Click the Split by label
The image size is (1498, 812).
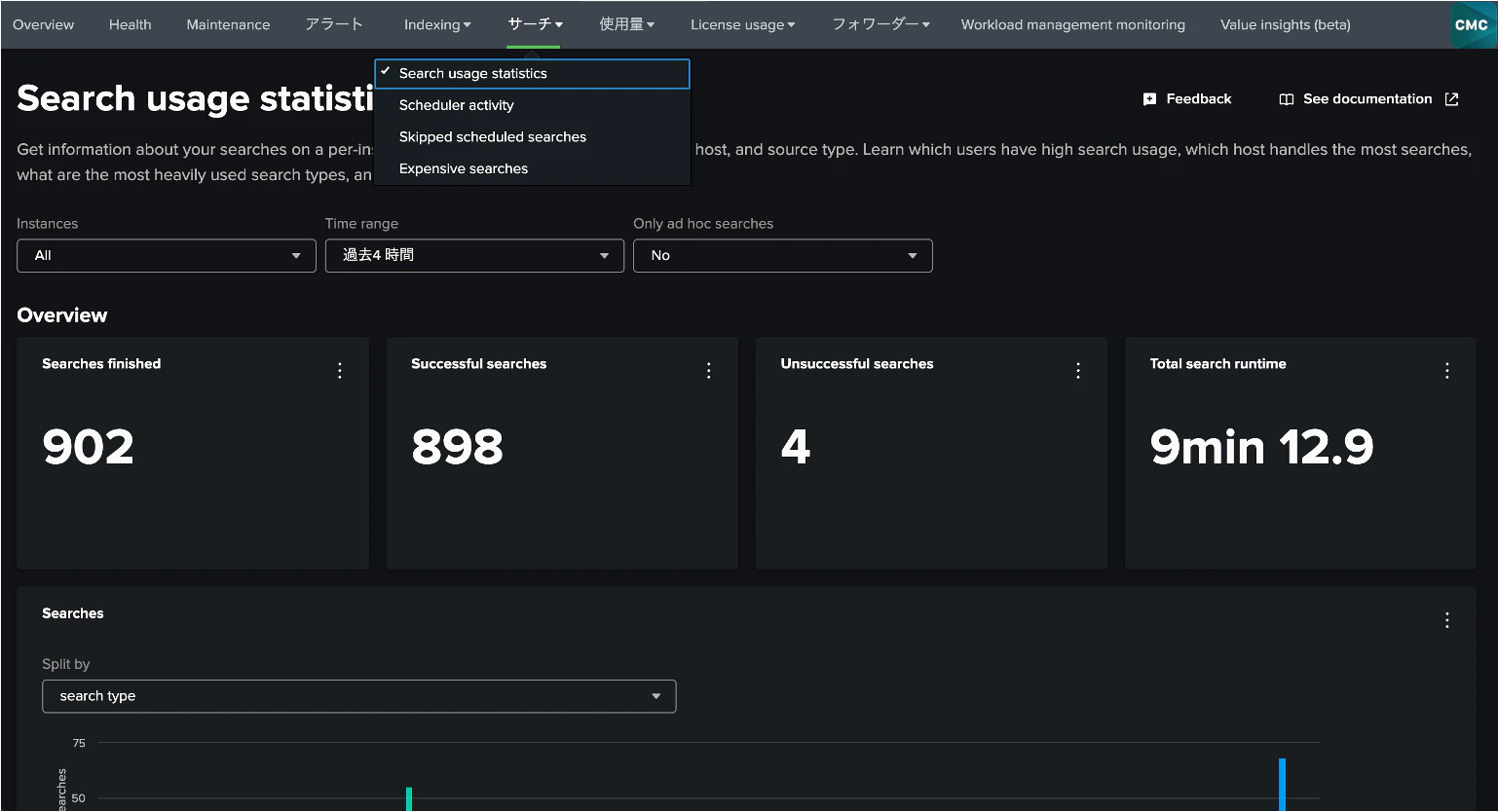(x=66, y=664)
